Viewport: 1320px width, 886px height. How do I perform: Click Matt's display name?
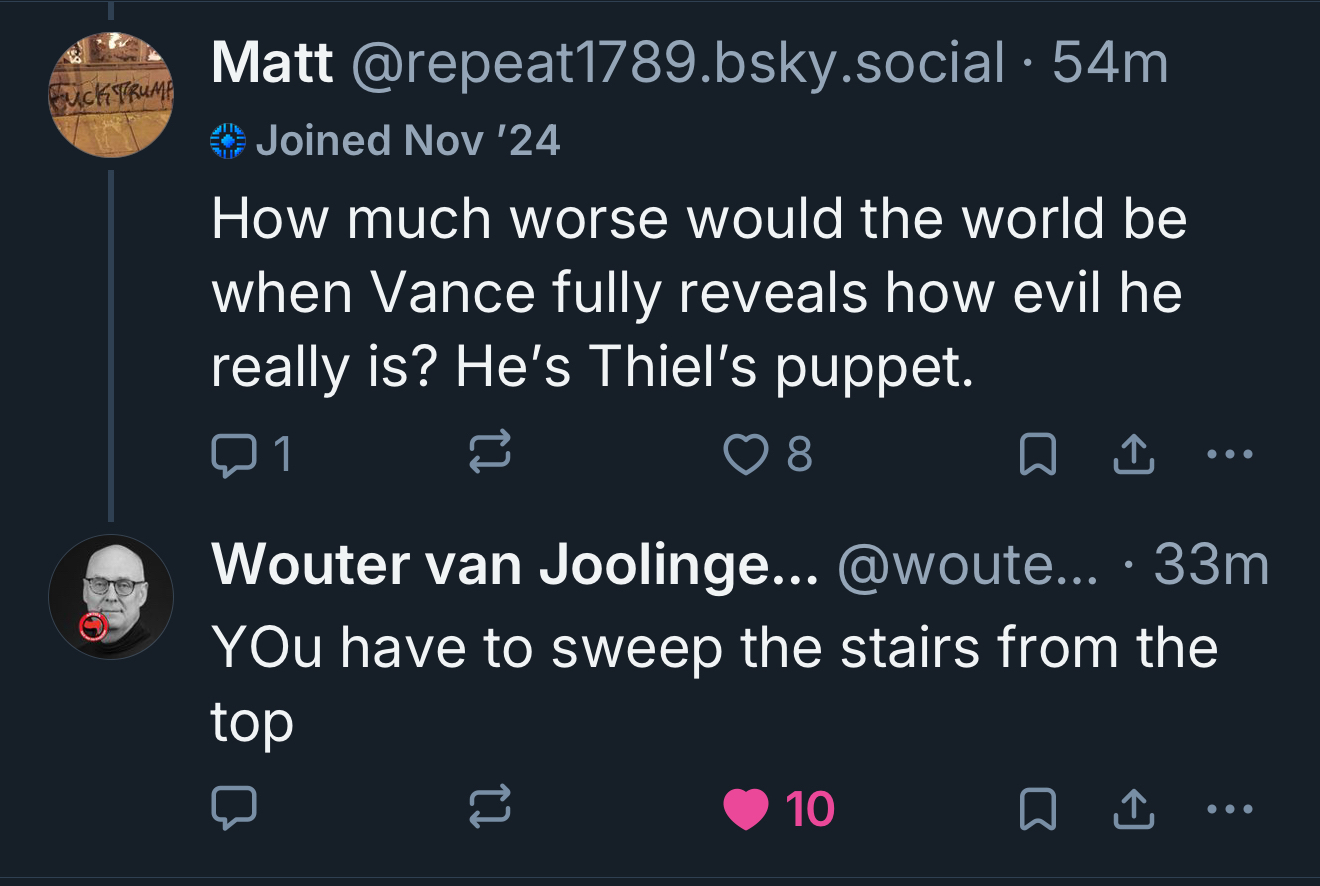coord(272,64)
